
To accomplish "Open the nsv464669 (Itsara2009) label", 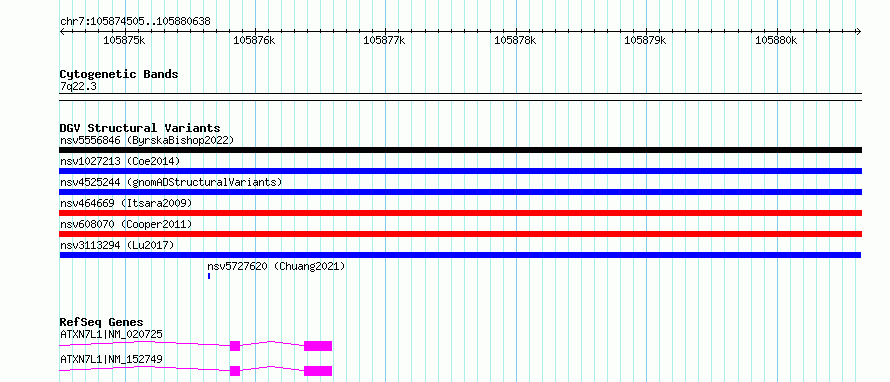I will click(126, 203).
